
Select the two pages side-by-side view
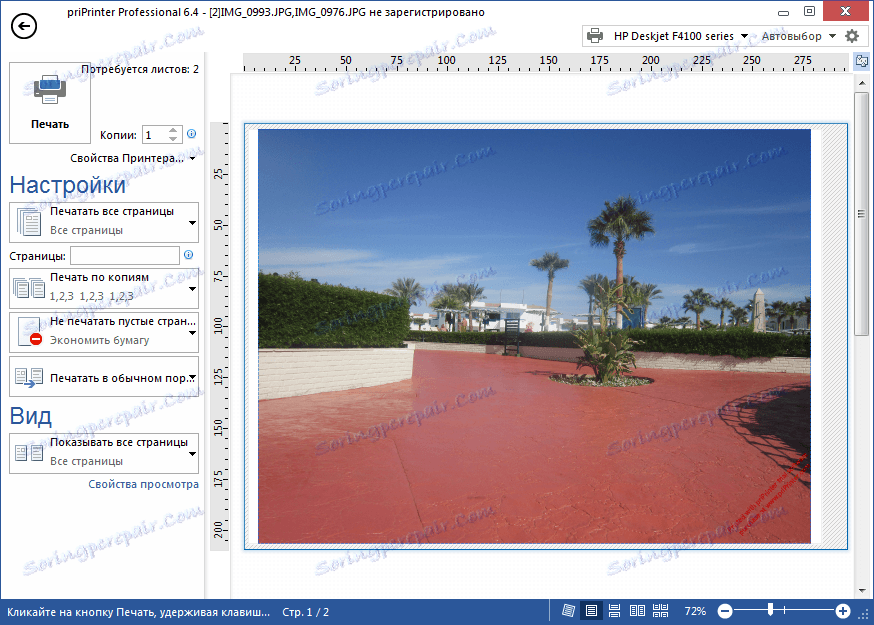point(637,611)
